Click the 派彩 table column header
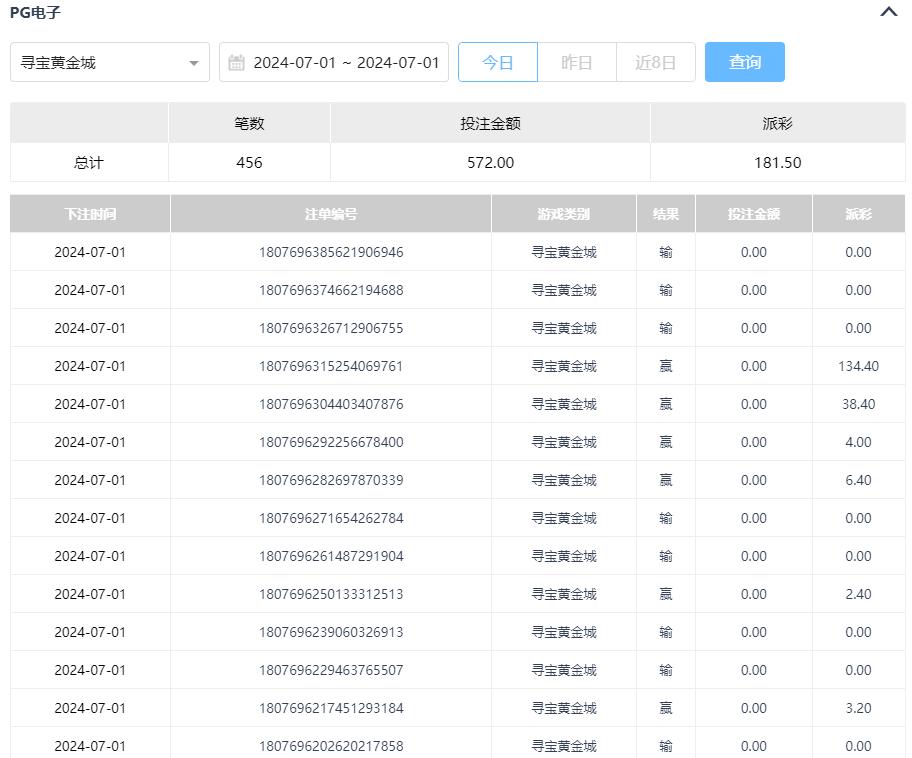912x758 pixels. [x=858, y=214]
